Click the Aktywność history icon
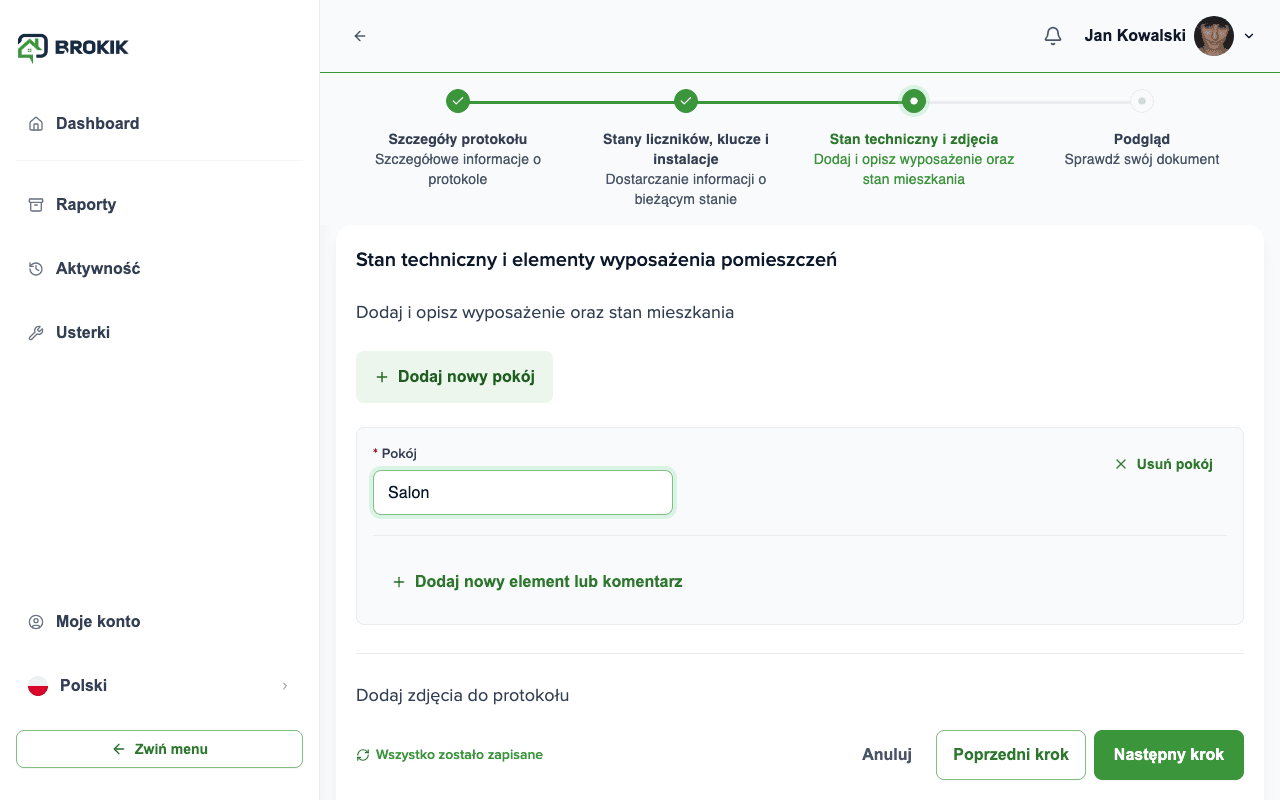1280x800 pixels. pyautogui.click(x=36, y=269)
